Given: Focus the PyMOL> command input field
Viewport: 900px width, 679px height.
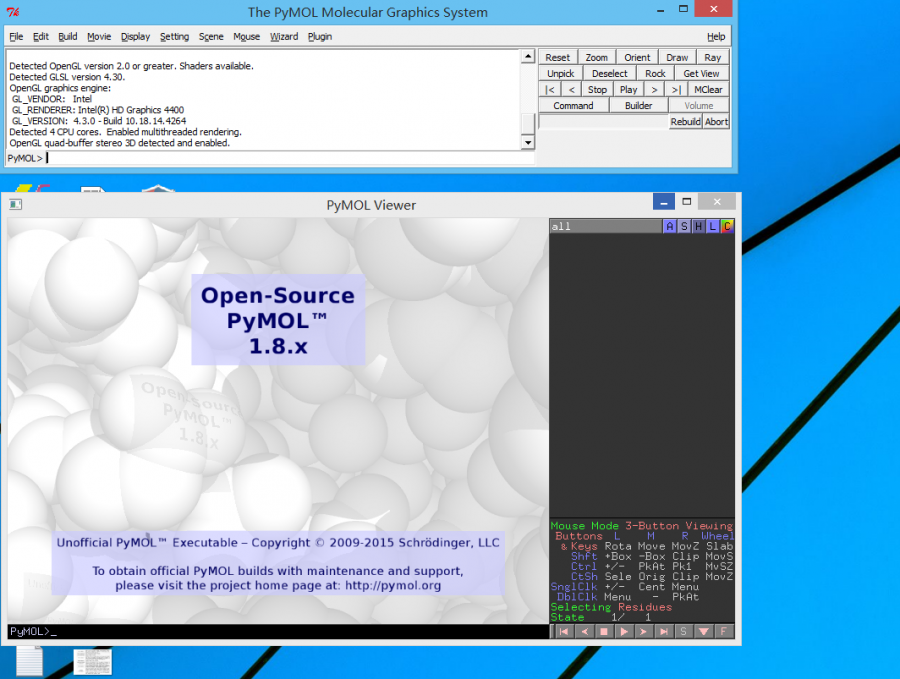Looking at the screenshot, I should tap(290, 158).
